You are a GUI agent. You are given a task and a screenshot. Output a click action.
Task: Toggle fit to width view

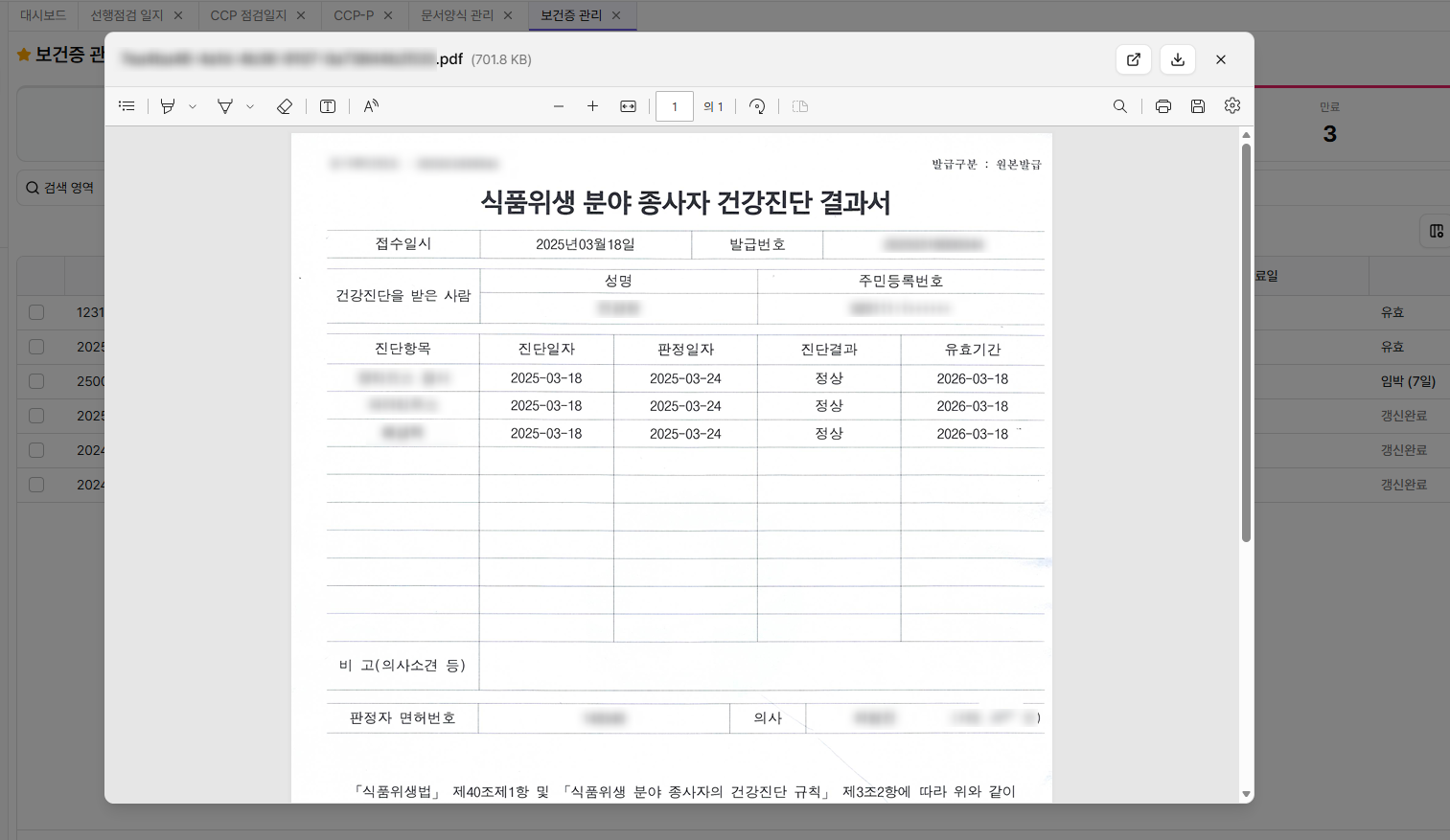click(x=628, y=106)
